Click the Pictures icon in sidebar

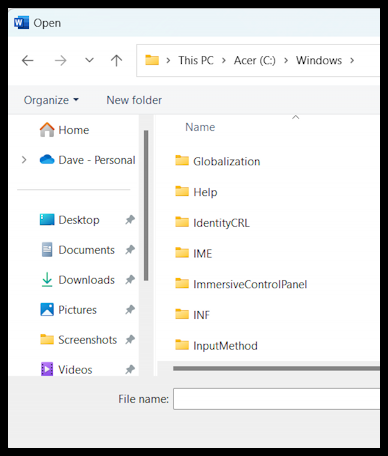pos(47,310)
